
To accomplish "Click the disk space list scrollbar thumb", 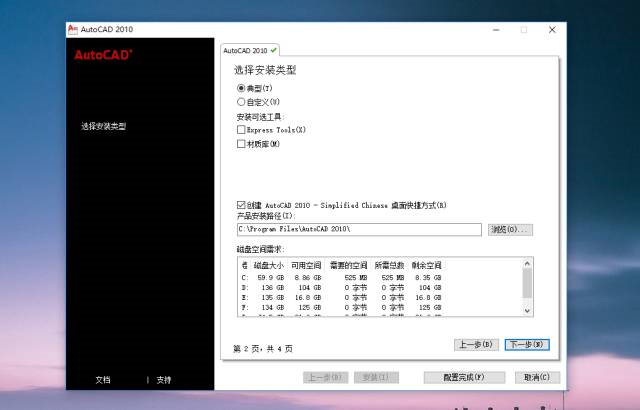I will tap(527, 283).
